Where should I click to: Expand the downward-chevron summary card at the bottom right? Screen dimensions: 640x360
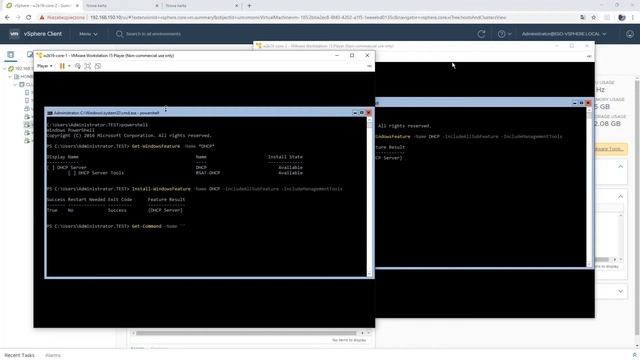tap(620, 291)
